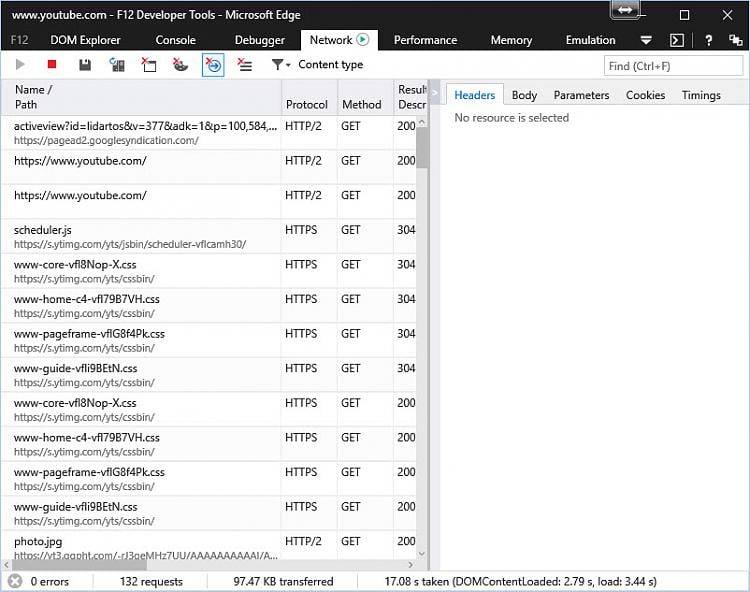Click the vertical scrollbar up arrow
The image size is (750, 592).
421,122
